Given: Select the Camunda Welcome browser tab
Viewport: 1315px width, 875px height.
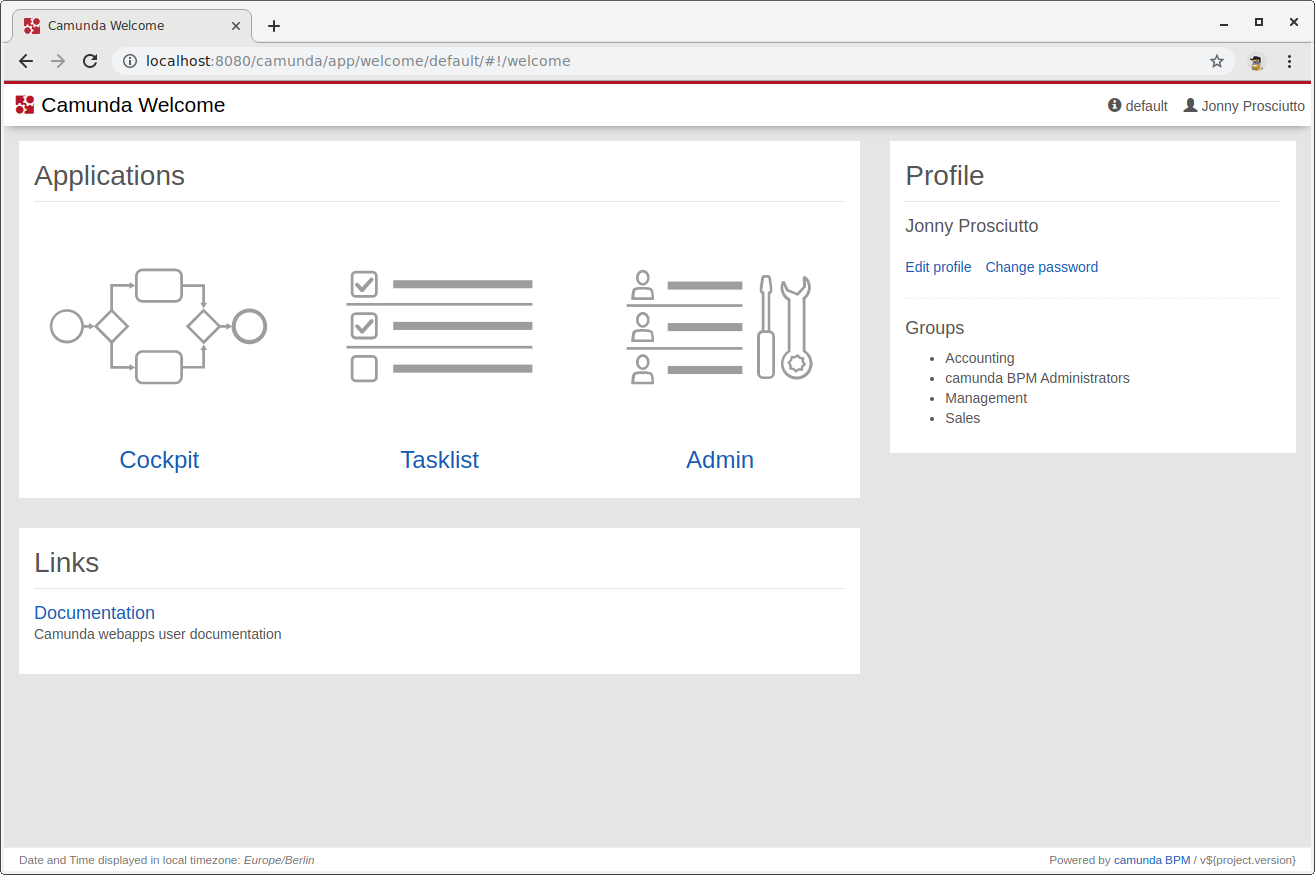Looking at the screenshot, I should tap(134, 26).
